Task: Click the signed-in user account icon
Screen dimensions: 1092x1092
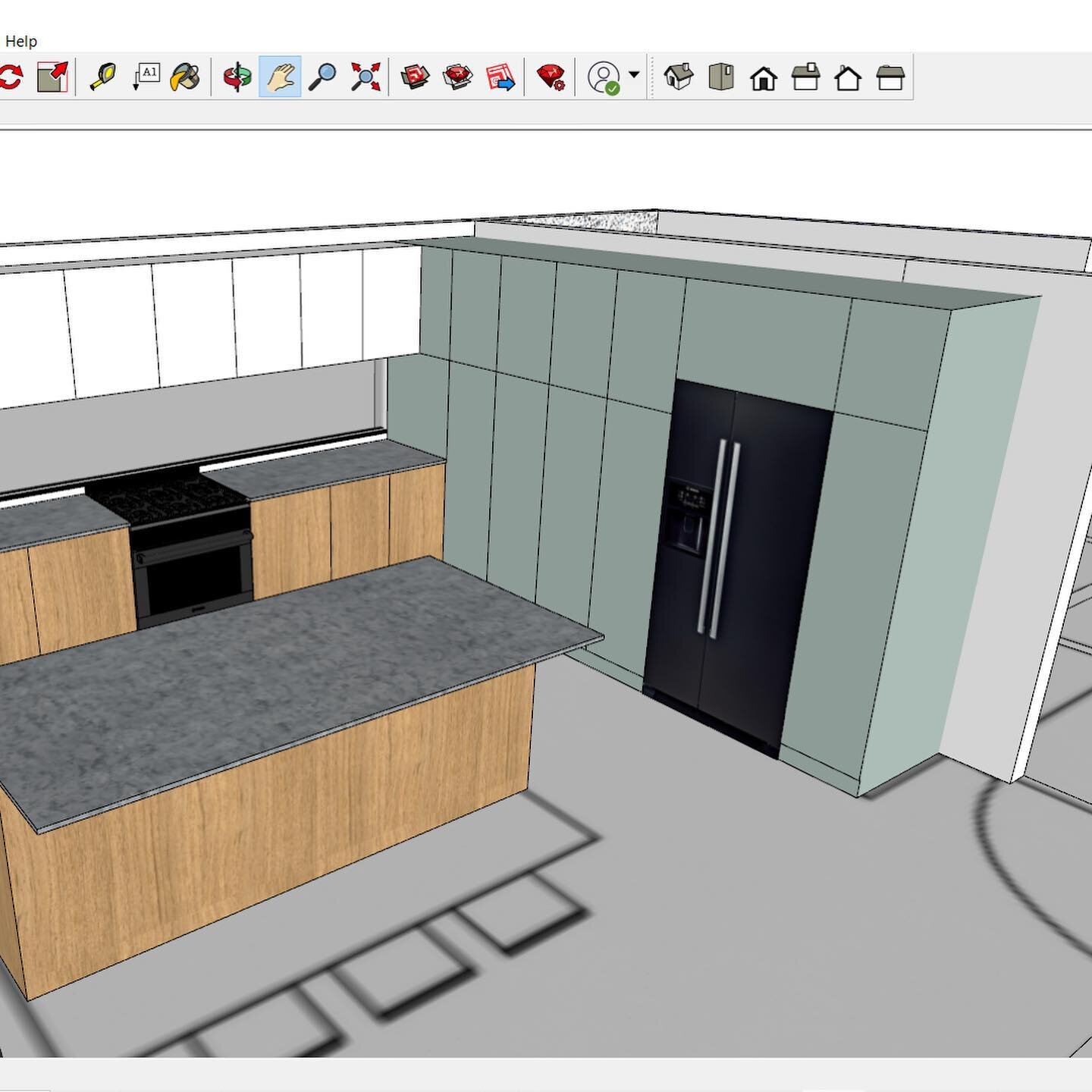Action: (604, 77)
